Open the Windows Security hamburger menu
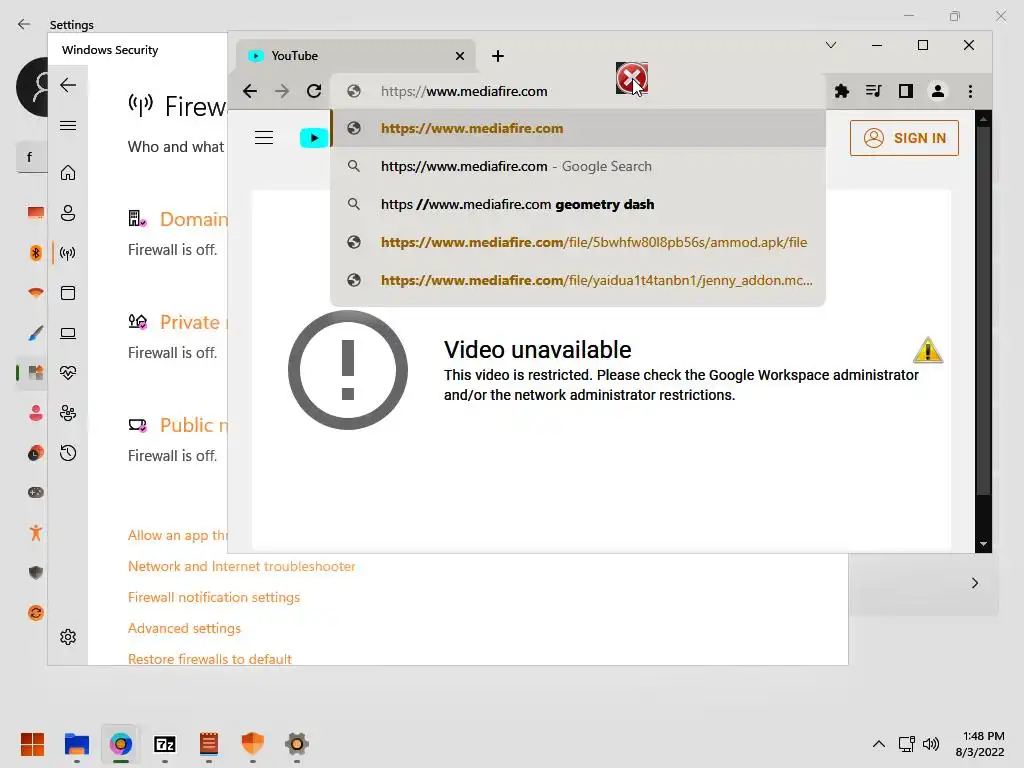 point(68,125)
